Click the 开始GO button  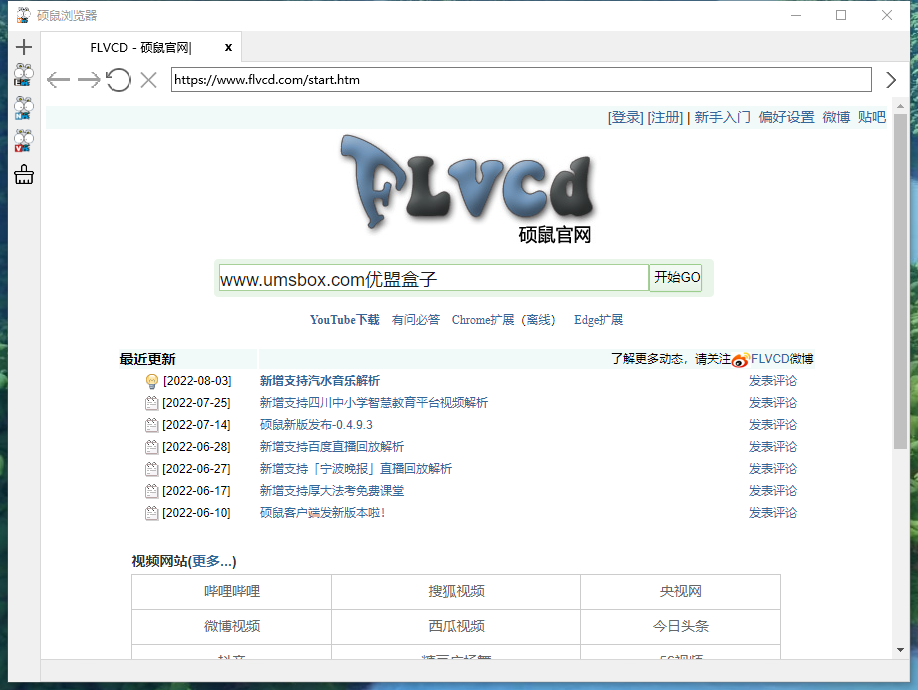click(x=676, y=277)
